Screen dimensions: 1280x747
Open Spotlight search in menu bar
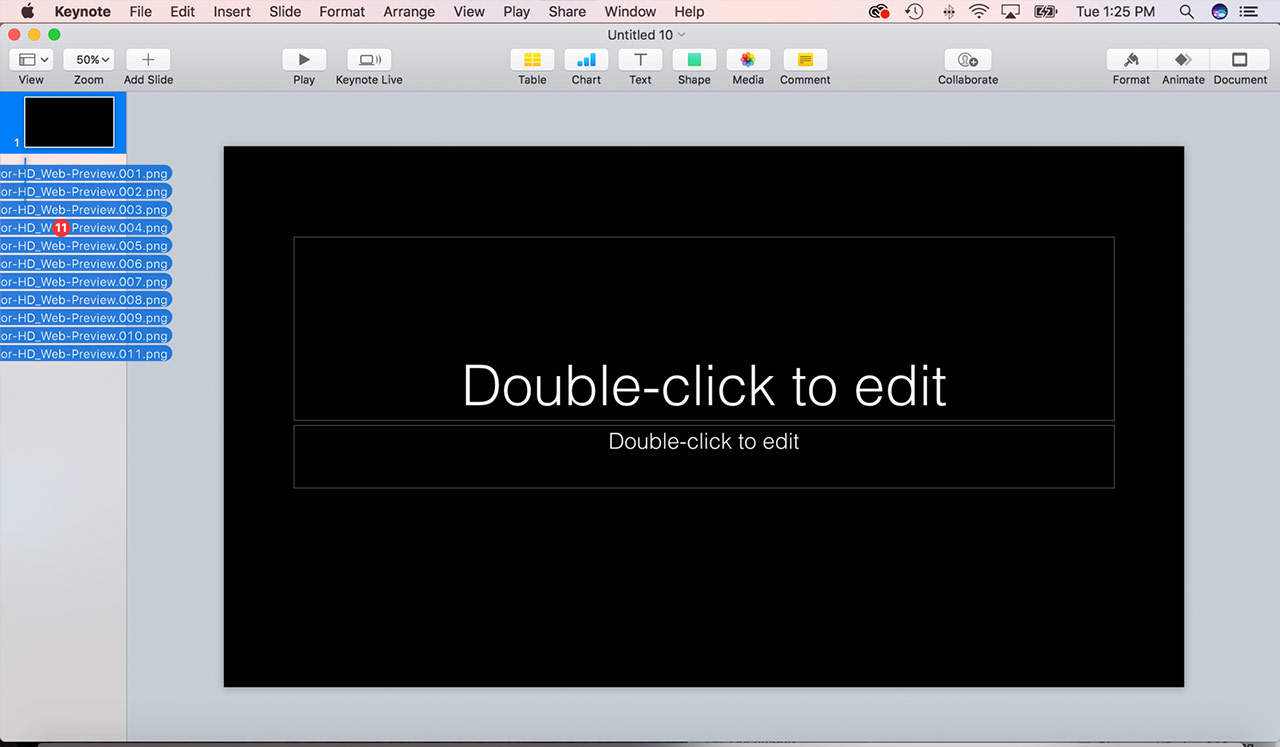click(1186, 12)
